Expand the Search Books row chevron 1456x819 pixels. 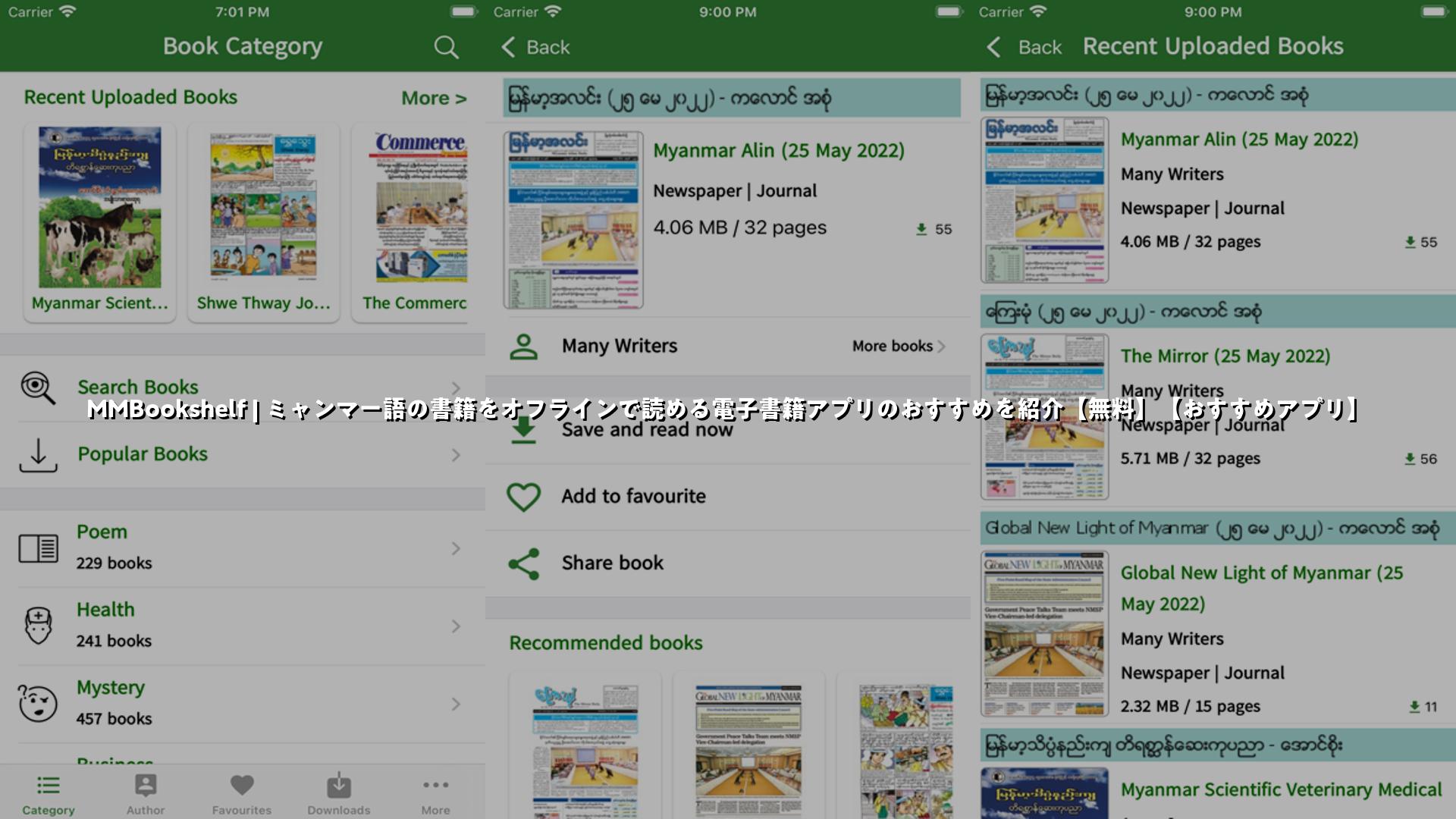click(456, 388)
